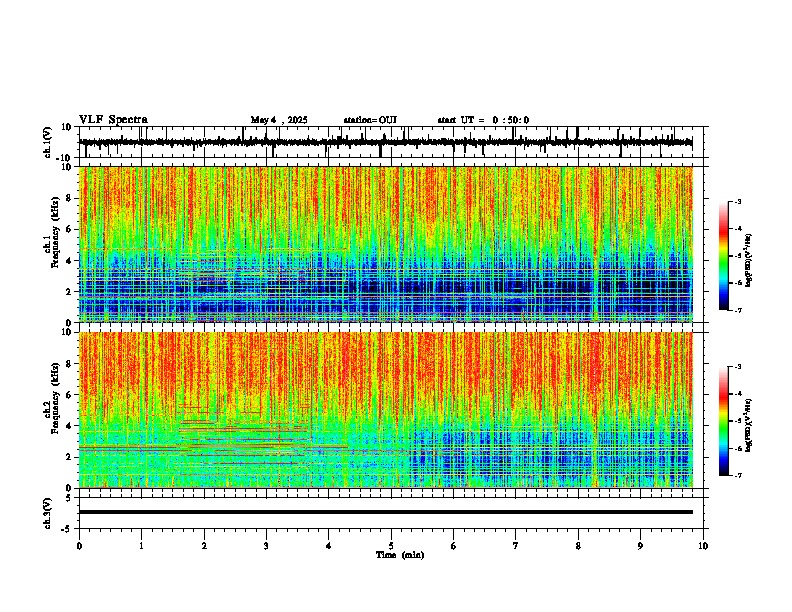This screenshot has width=792, height=612.
Task: Click the "Time (min)" axis title
Action: [400, 555]
